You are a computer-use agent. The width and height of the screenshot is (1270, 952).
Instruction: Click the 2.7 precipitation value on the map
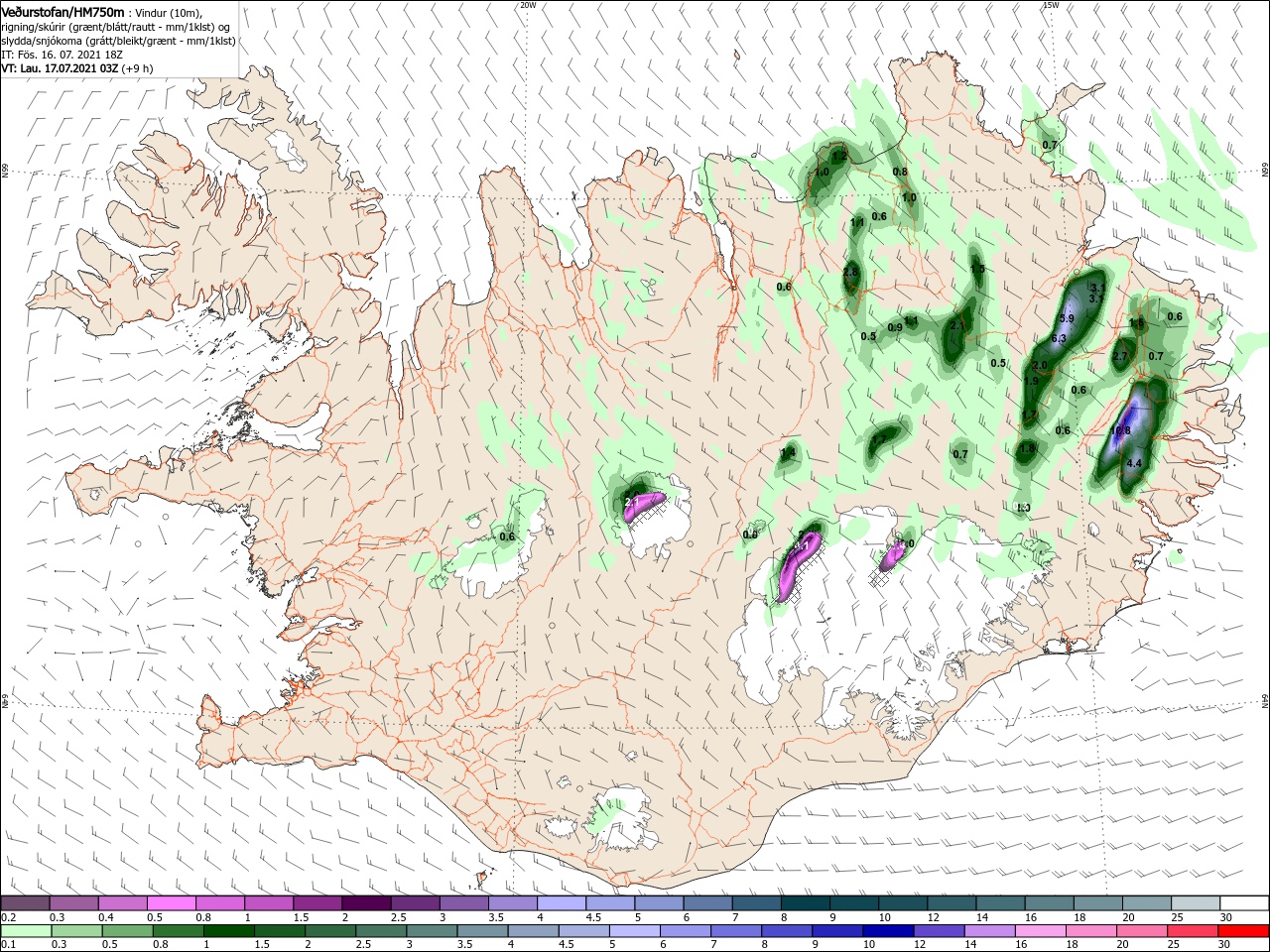click(x=1120, y=356)
